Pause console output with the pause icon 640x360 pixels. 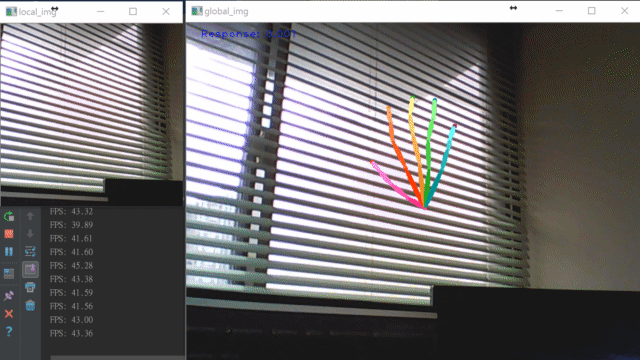coord(9,251)
